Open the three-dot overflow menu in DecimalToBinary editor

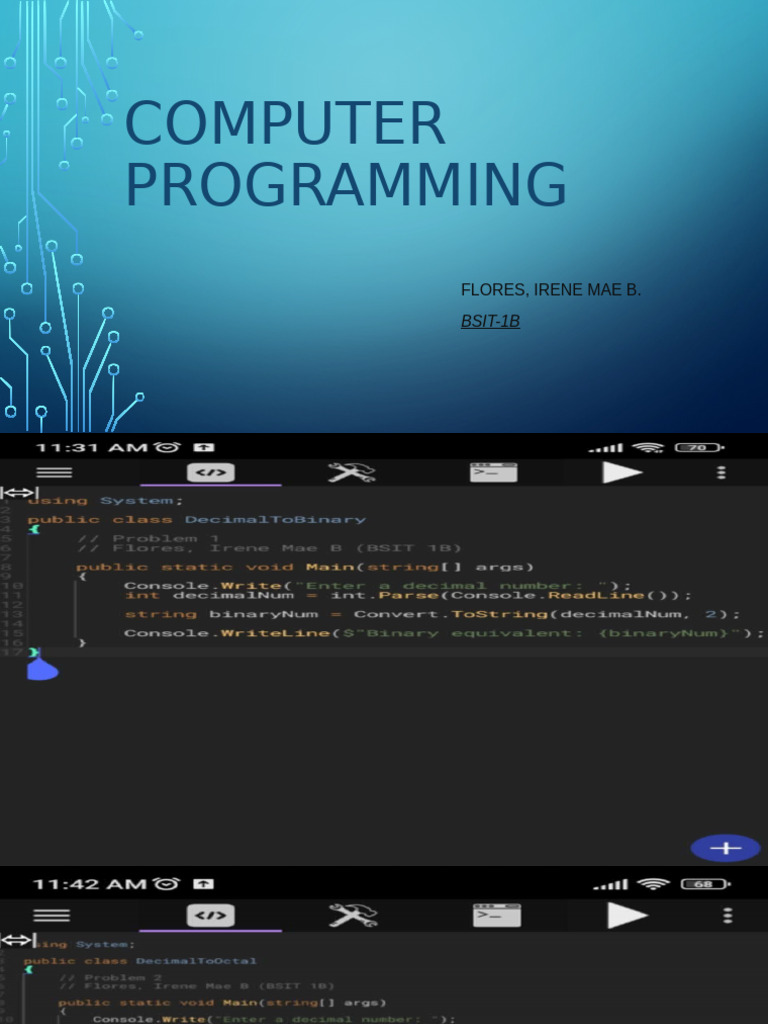point(721,472)
